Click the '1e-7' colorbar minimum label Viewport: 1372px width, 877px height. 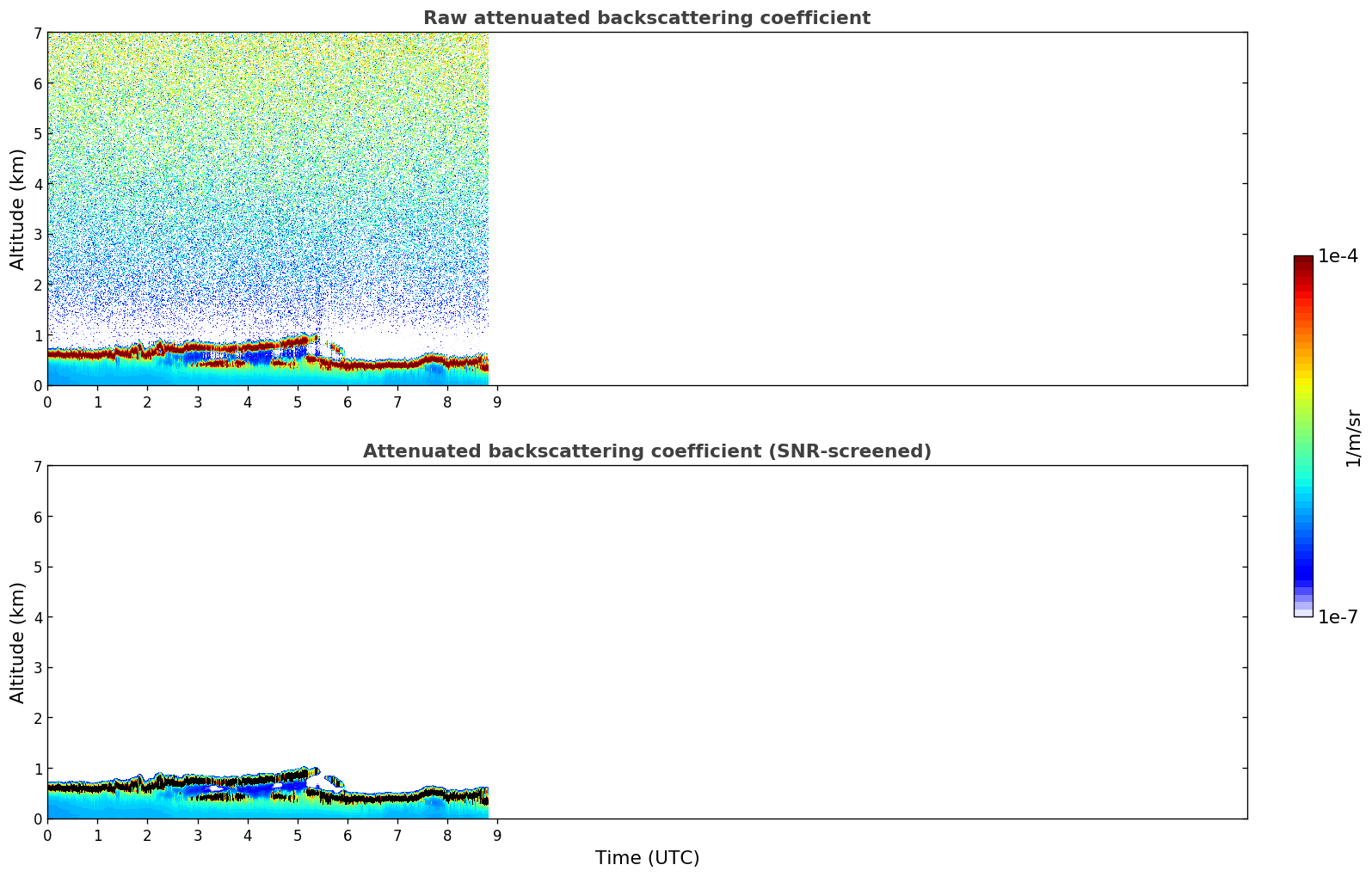pyautogui.click(x=1338, y=617)
